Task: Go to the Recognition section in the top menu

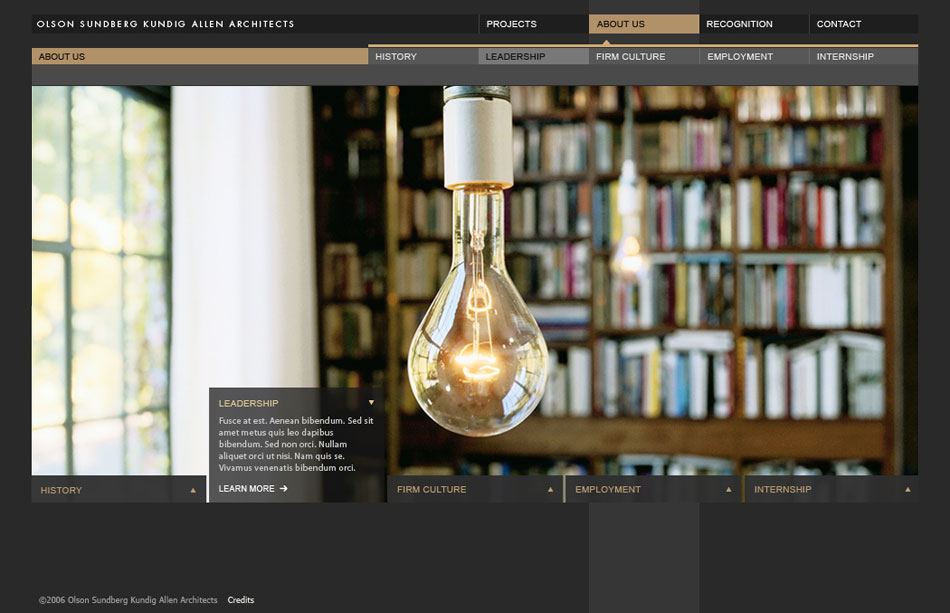Action: click(739, 24)
